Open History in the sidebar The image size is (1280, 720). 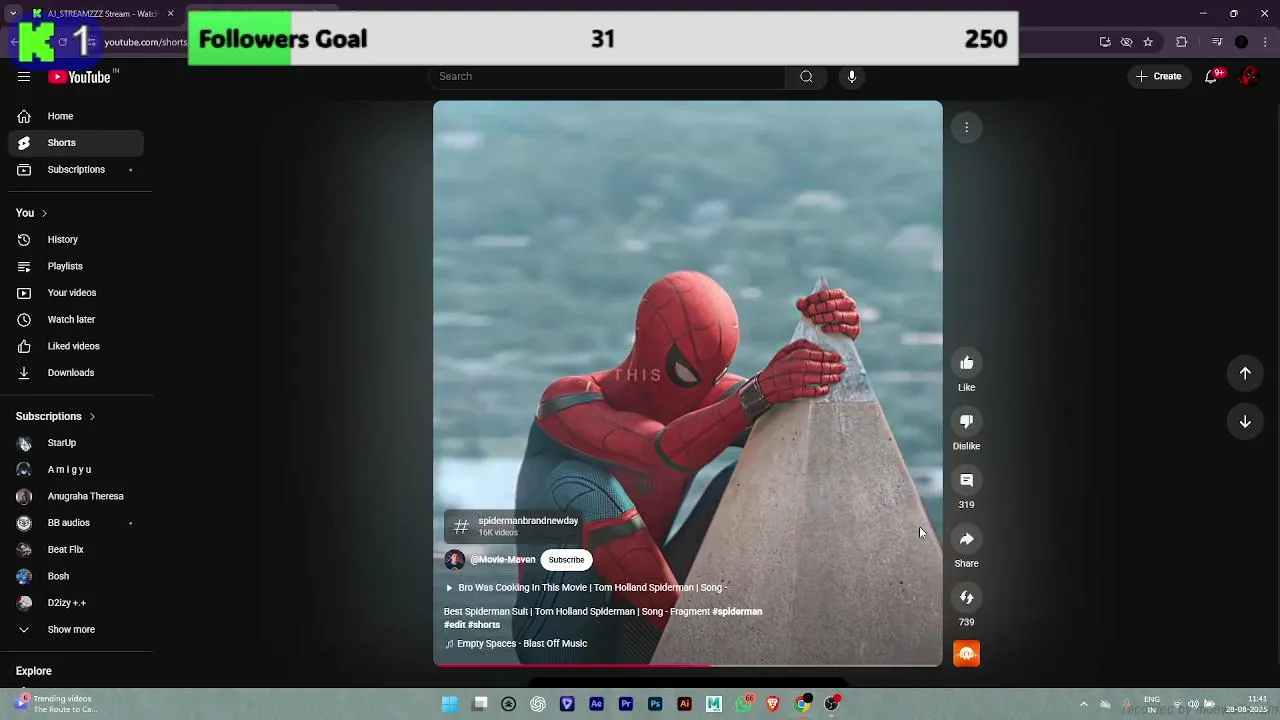76,240
